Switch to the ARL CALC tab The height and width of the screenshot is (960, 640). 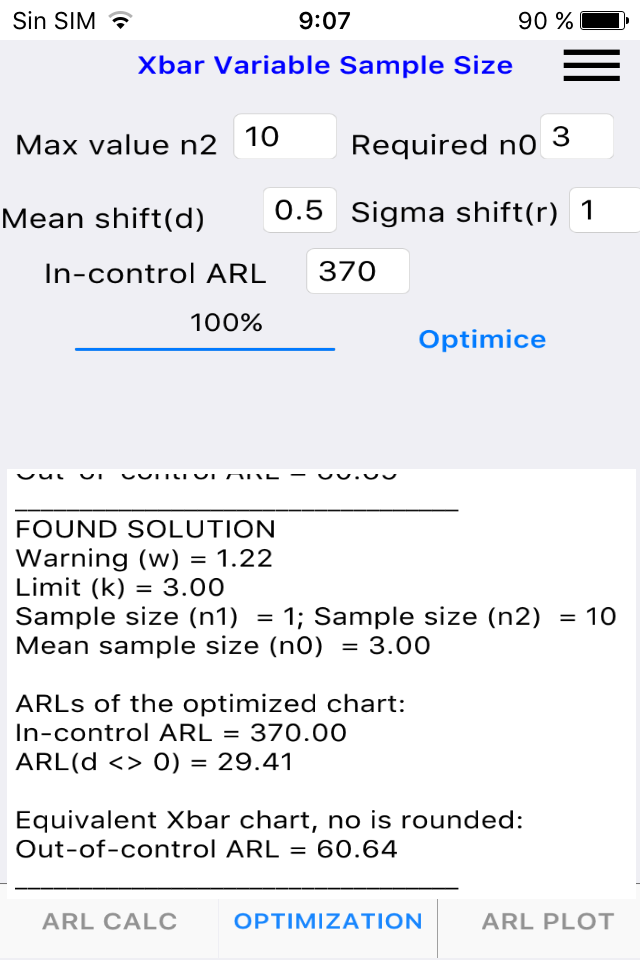tap(110, 921)
